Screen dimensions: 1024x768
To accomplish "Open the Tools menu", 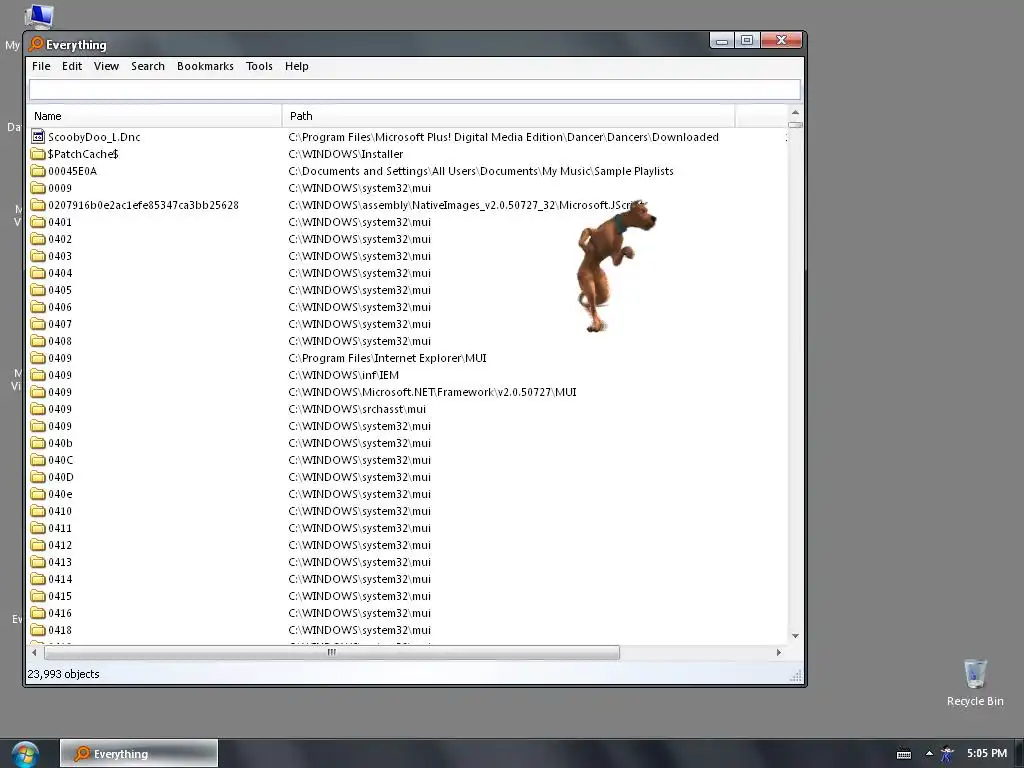I will 259,66.
